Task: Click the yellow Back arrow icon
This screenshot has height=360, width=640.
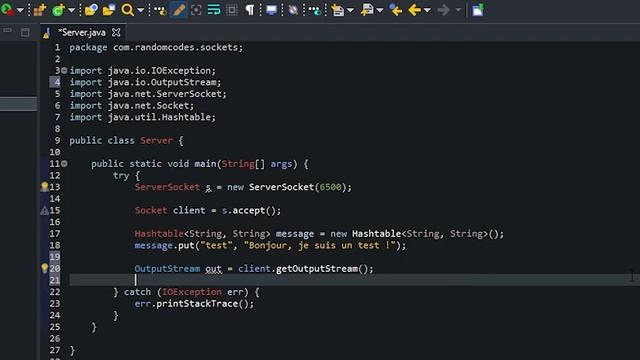Action: pyautogui.click(x=414, y=10)
